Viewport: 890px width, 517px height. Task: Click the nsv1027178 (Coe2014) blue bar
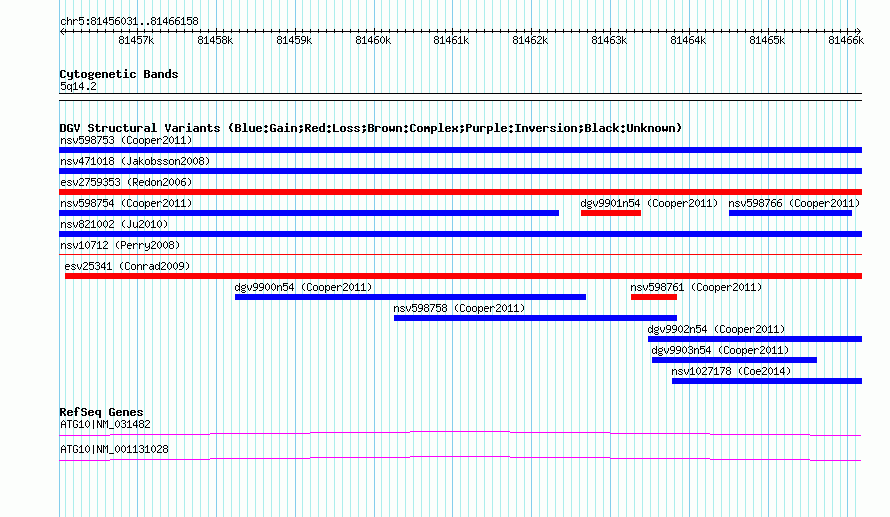click(767, 381)
